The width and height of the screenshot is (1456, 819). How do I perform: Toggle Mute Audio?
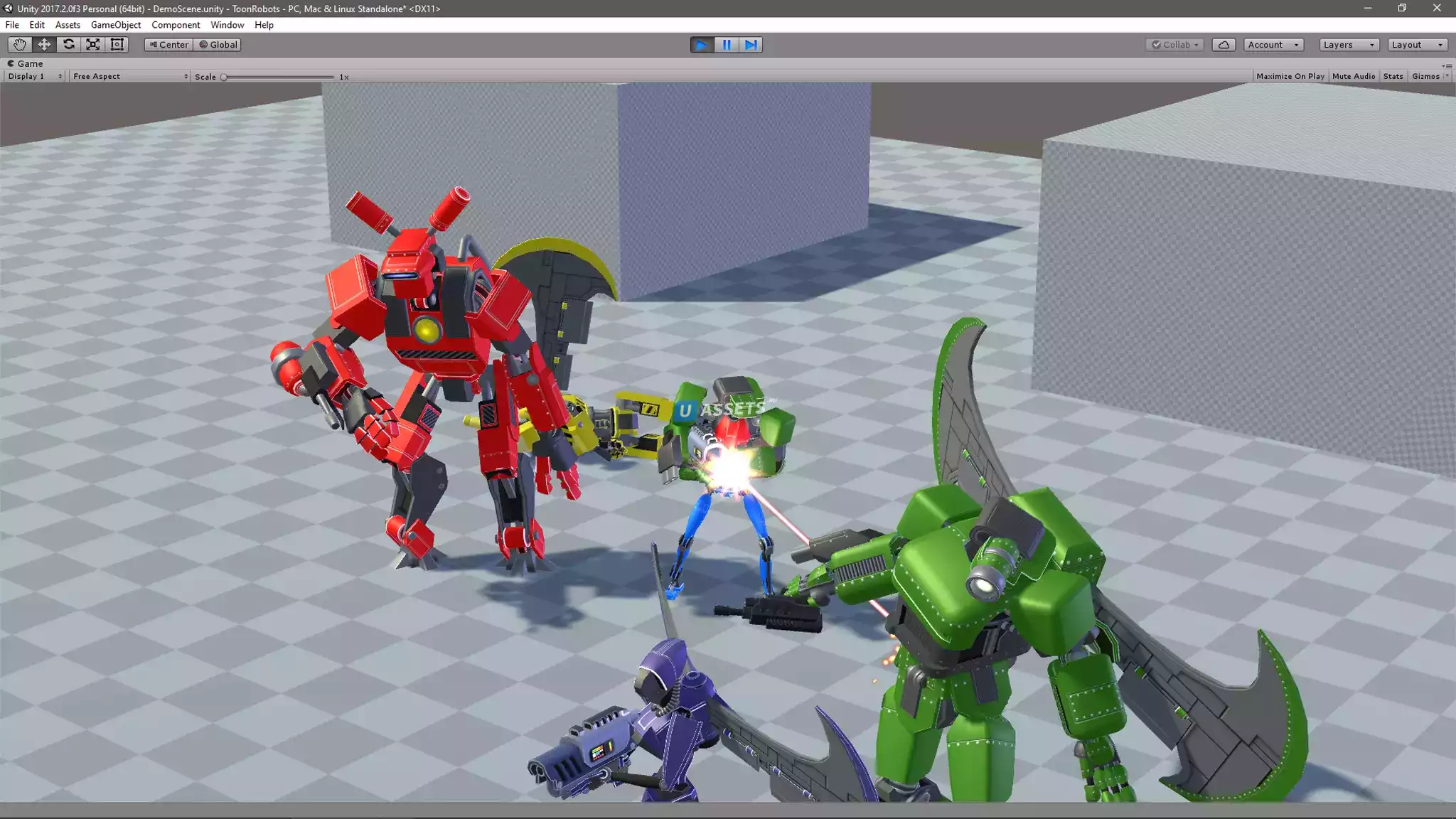tap(1353, 76)
